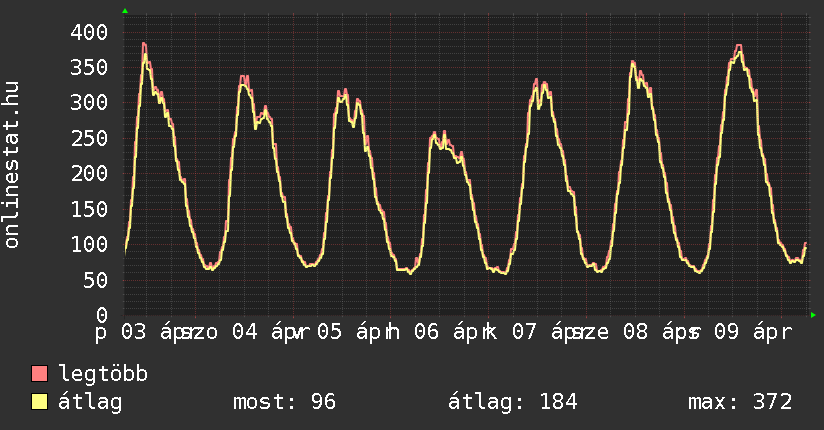Select the legtöbb legend label

pos(103,374)
